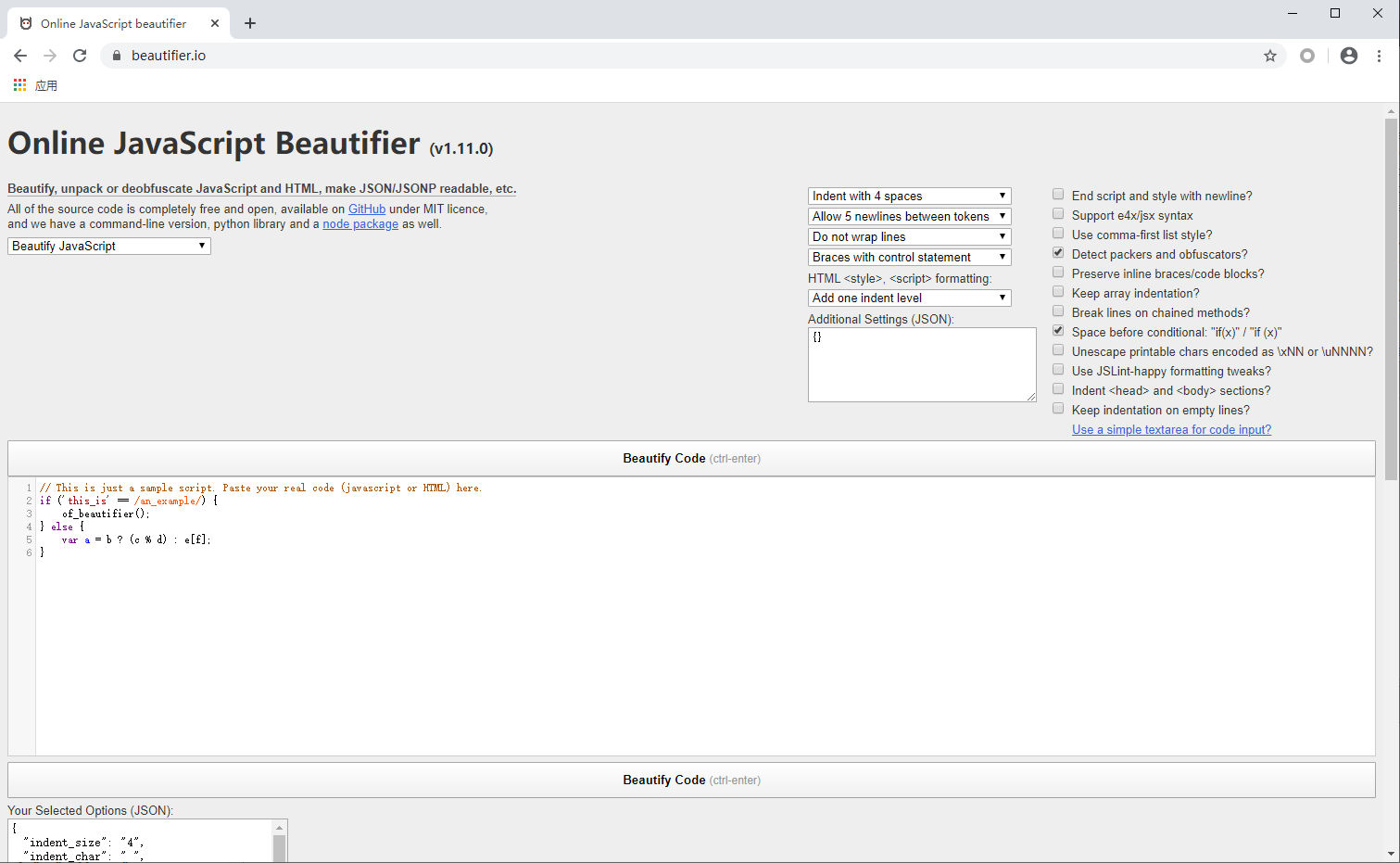Image resolution: width=1400 pixels, height=863 pixels.
Task: Click the line 5 'var a = b' code line
Action: click(x=136, y=539)
